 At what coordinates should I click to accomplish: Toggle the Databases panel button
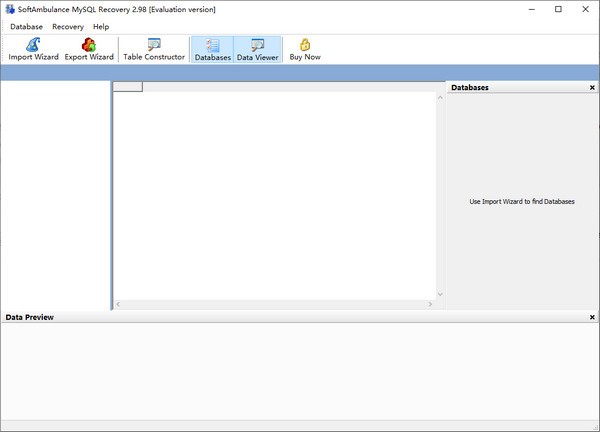[x=212, y=49]
